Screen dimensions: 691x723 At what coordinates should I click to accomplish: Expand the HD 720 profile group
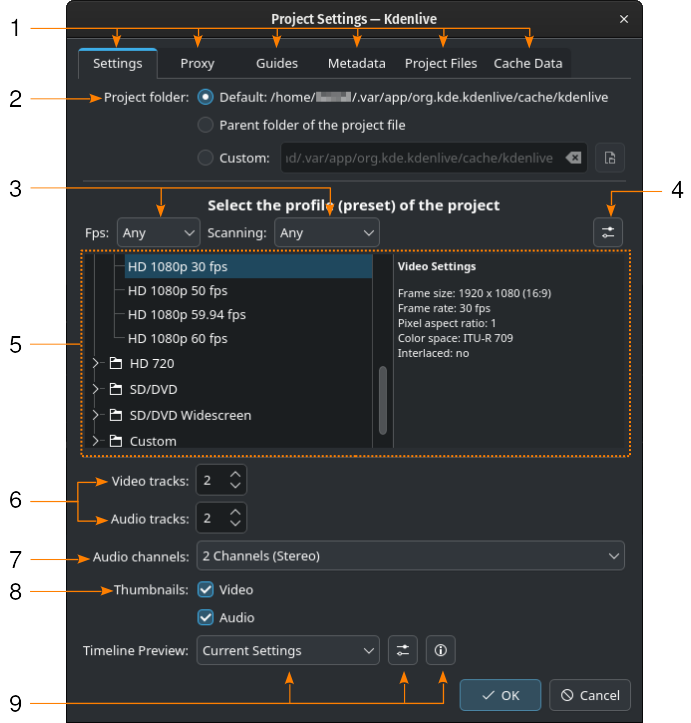(95, 363)
